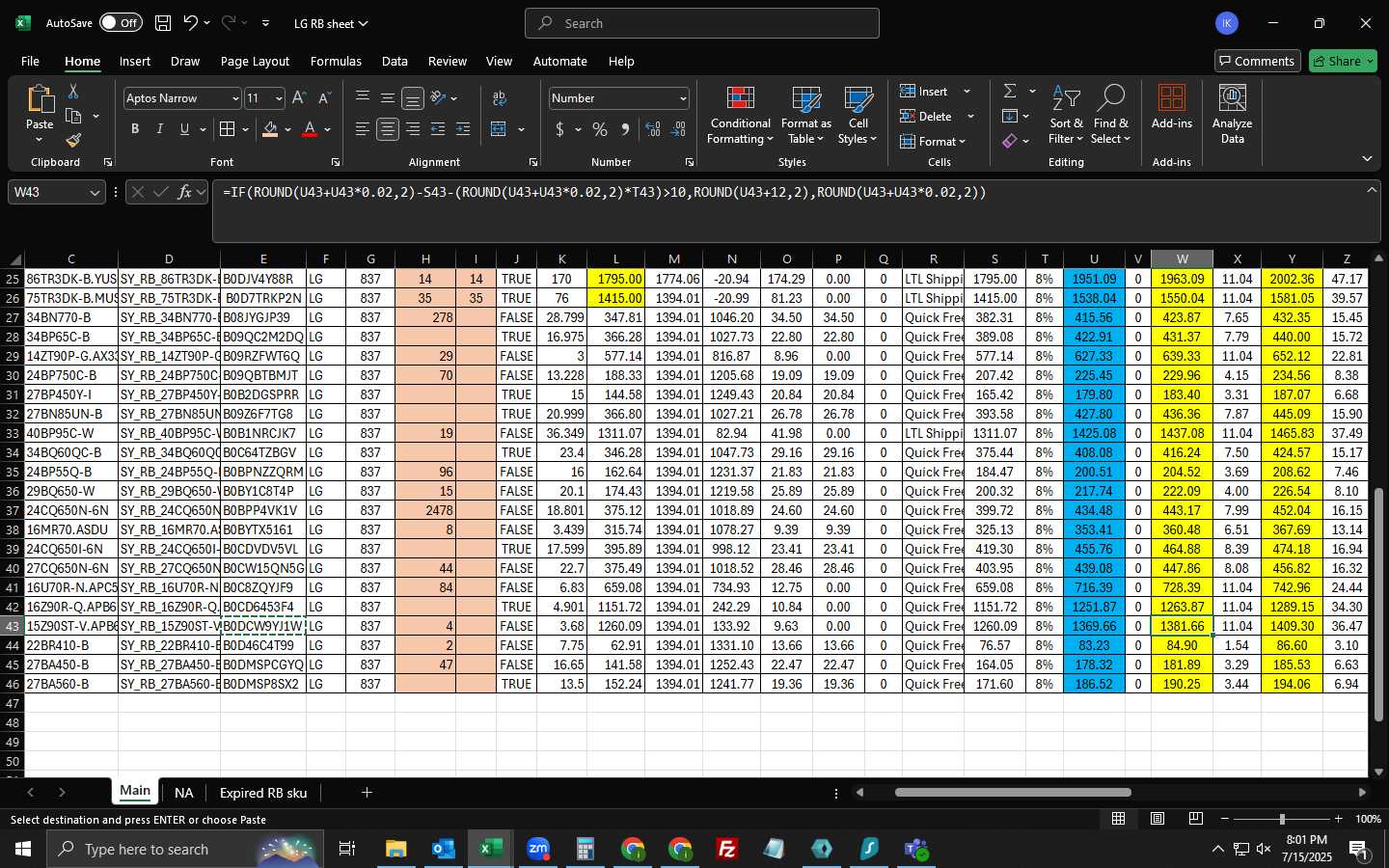Click the Decrease Indent icon
This screenshot has width=1389, height=868.
click(x=438, y=129)
